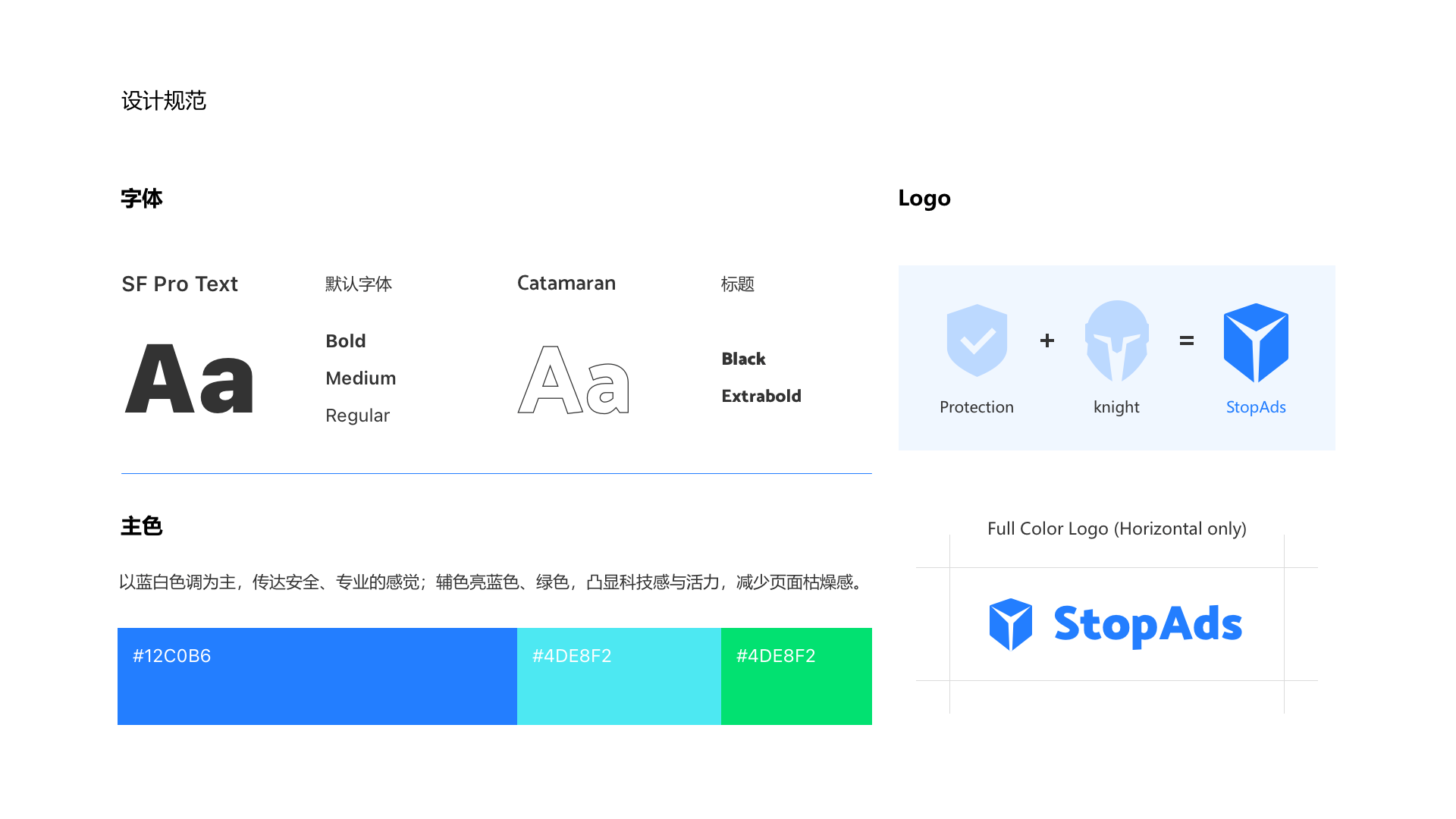Expand the Logo section heading

(x=924, y=198)
